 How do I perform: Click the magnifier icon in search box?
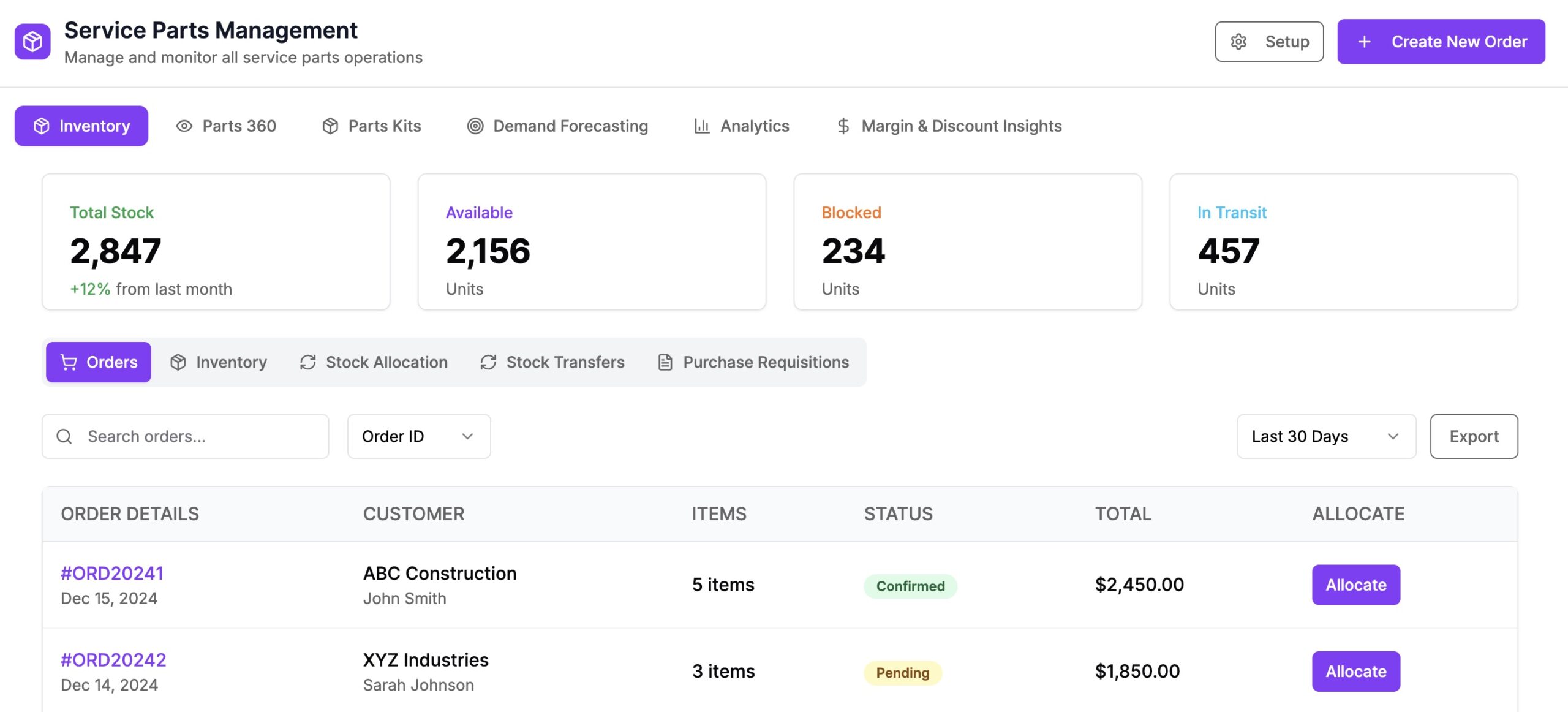(x=64, y=436)
